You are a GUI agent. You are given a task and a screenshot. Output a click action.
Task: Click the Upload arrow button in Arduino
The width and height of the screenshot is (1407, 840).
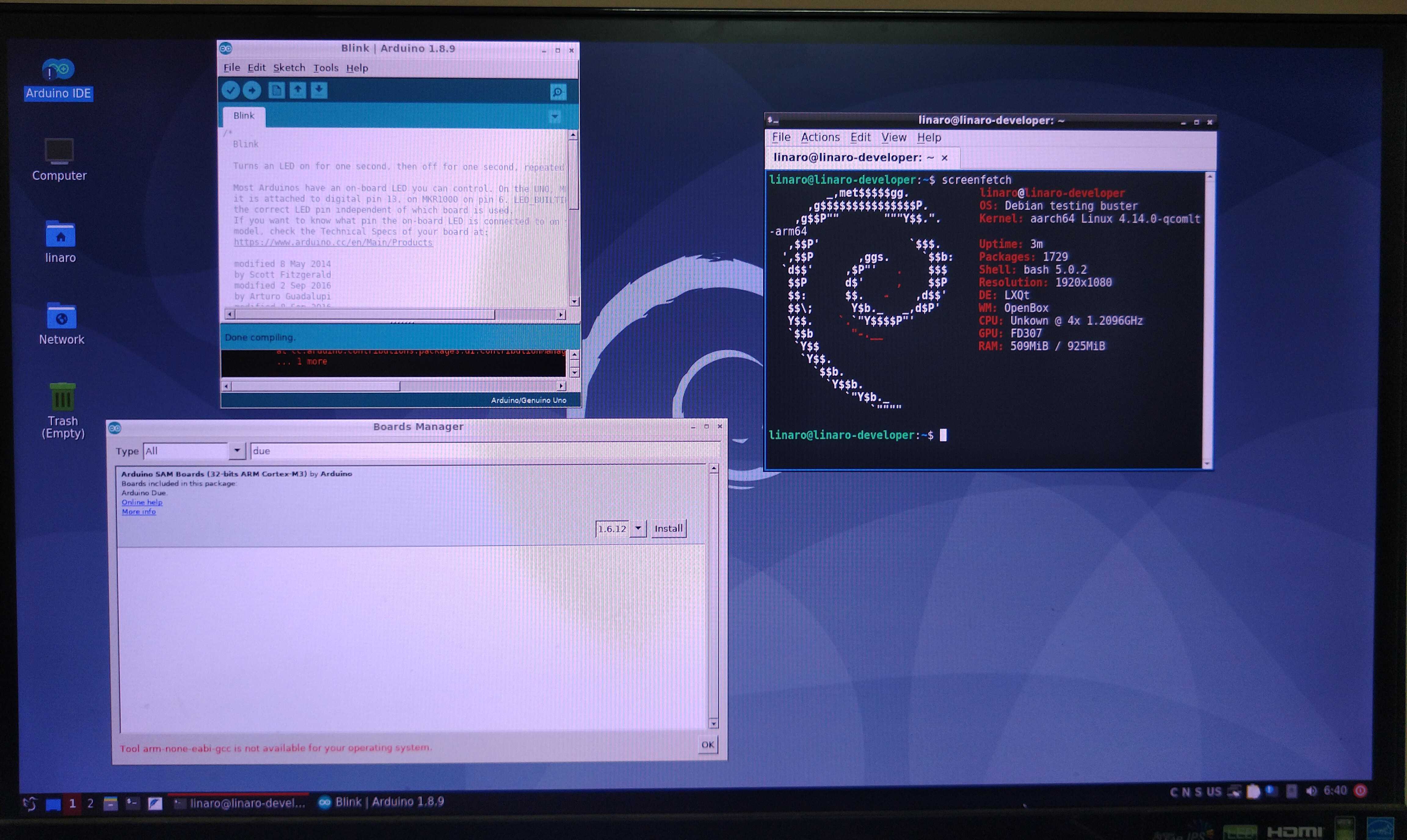click(x=252, y=90)
